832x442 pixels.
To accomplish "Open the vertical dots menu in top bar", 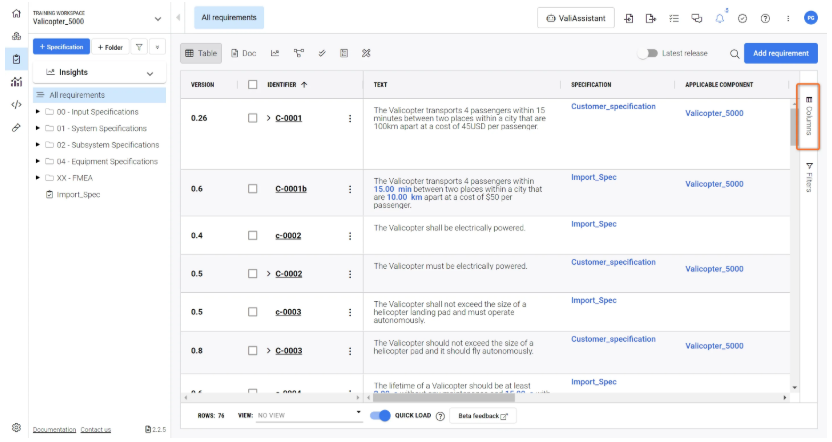I will 788,18.
